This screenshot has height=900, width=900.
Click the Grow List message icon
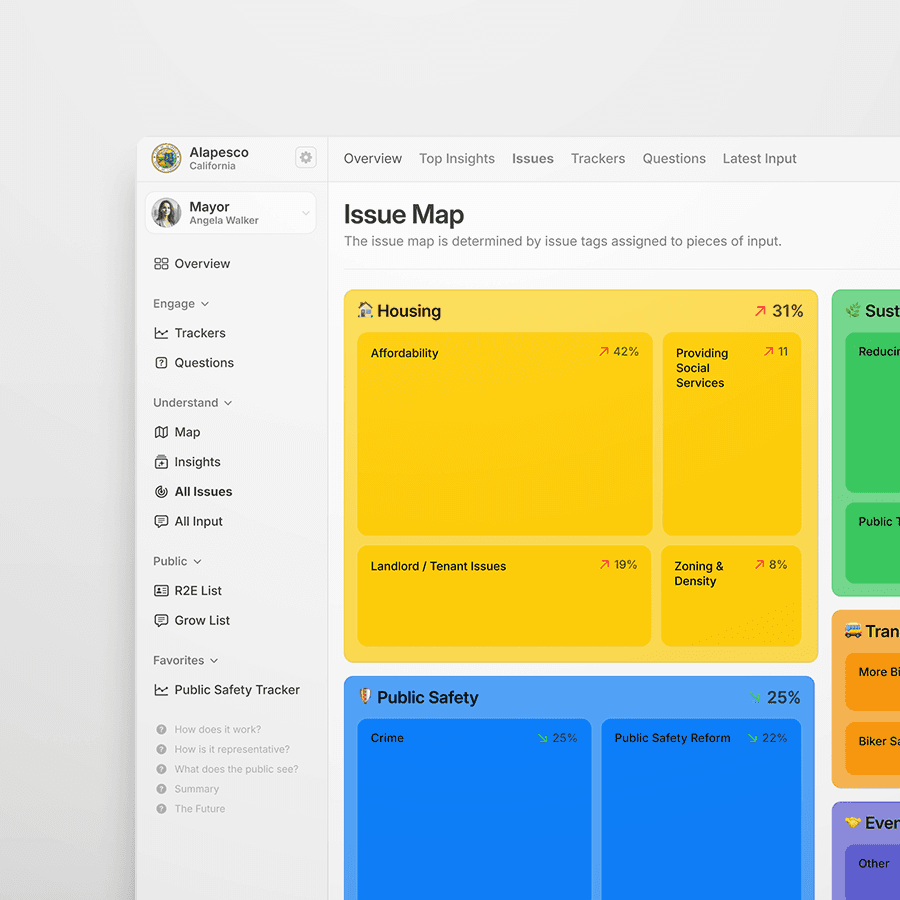click(161, 620)
